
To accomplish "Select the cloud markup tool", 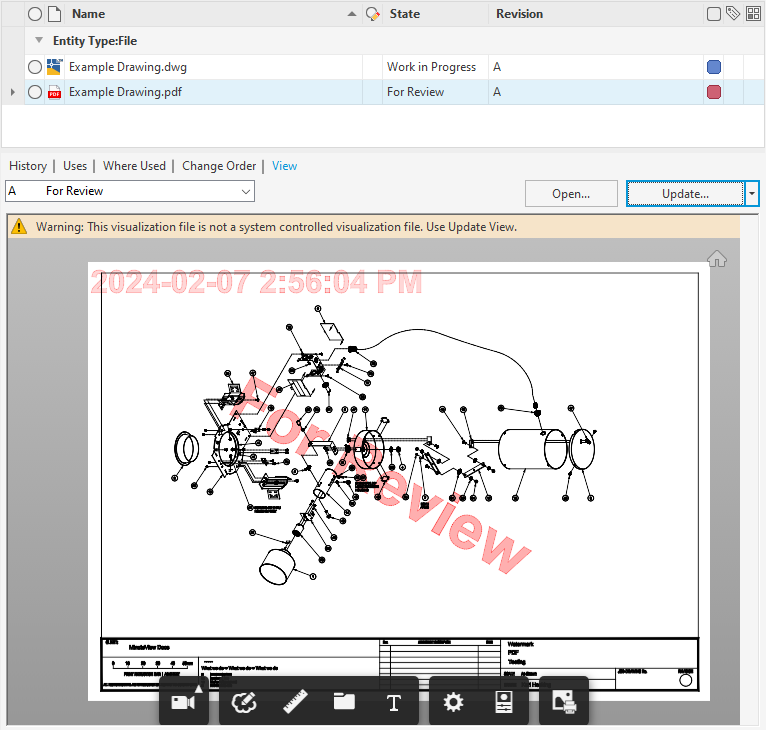I will [244, 703].
